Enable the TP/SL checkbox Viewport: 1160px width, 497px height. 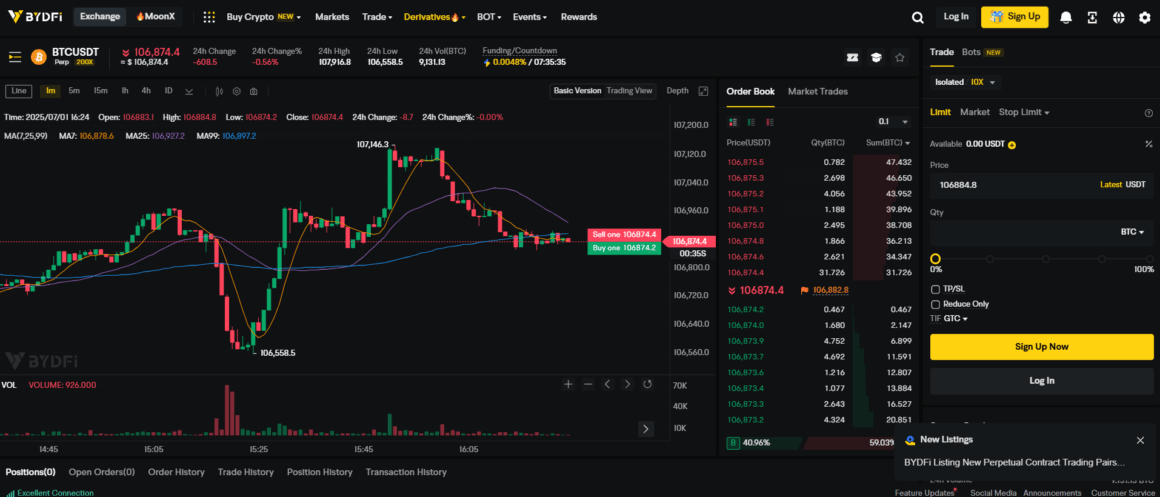pyautogui.click(x=935, y=289)
